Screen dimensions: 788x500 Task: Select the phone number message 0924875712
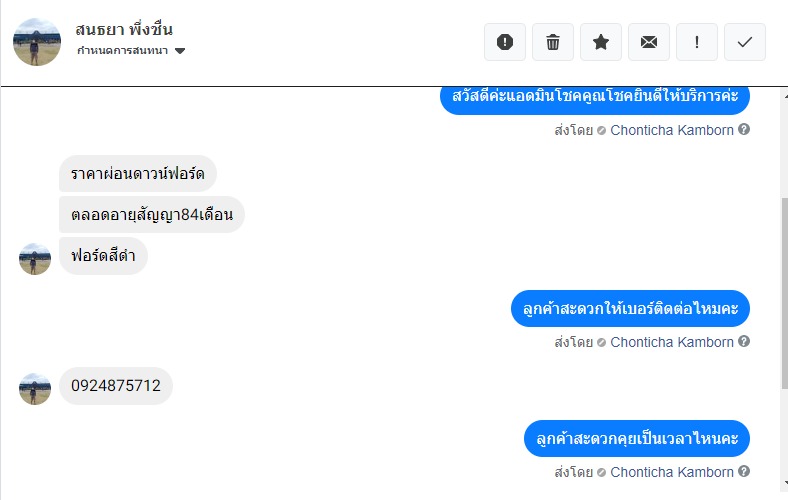point(116,385)
